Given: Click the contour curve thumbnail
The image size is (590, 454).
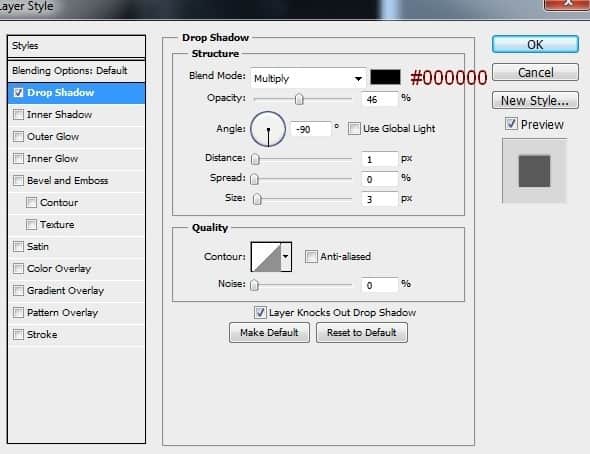Looking at the screenshot, I should click(x=266, y=257).
